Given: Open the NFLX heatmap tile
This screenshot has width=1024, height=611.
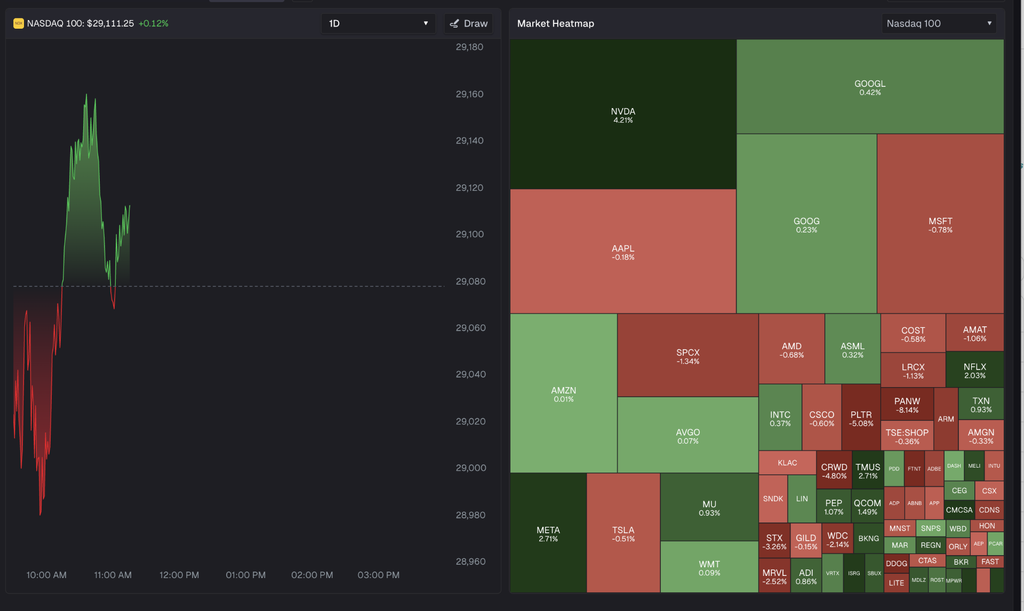Looking at the screenshot, I should tap(974, 369).
